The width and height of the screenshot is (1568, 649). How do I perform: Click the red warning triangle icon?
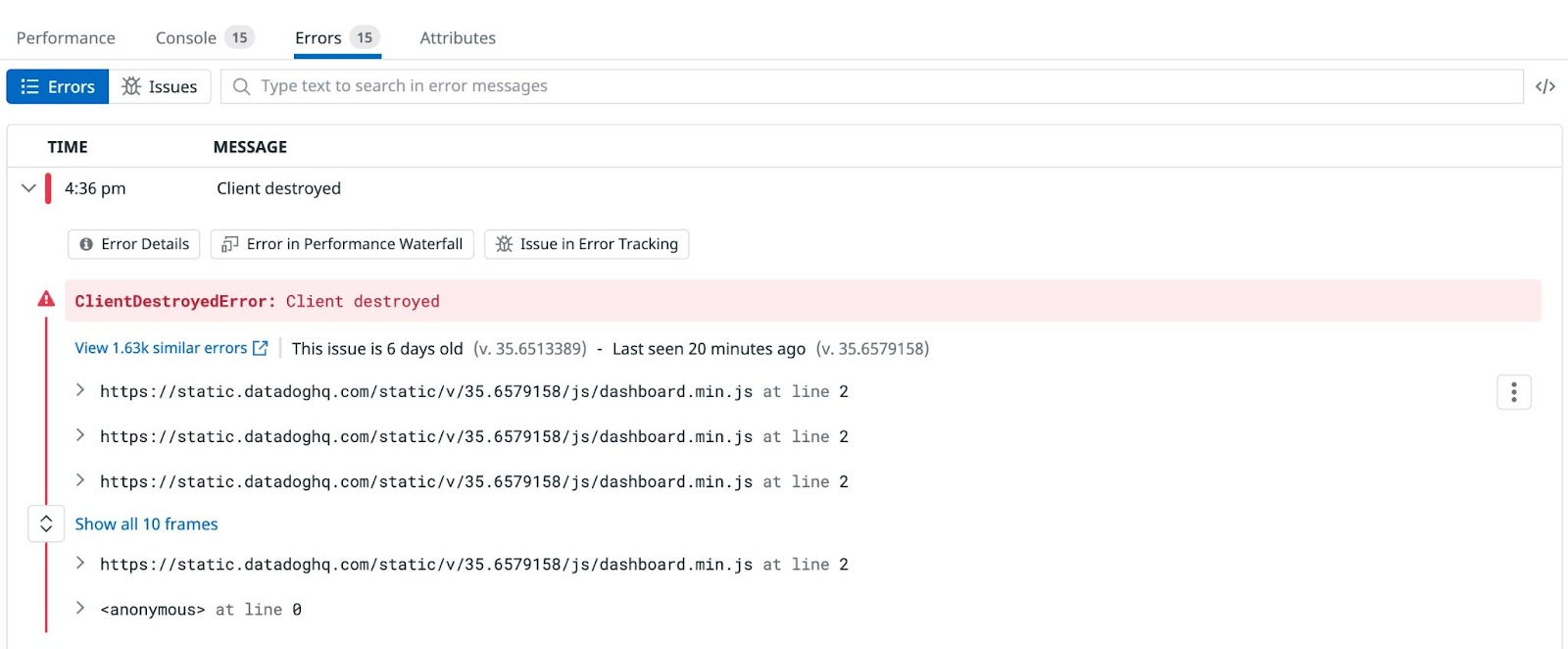coord(46,300)
